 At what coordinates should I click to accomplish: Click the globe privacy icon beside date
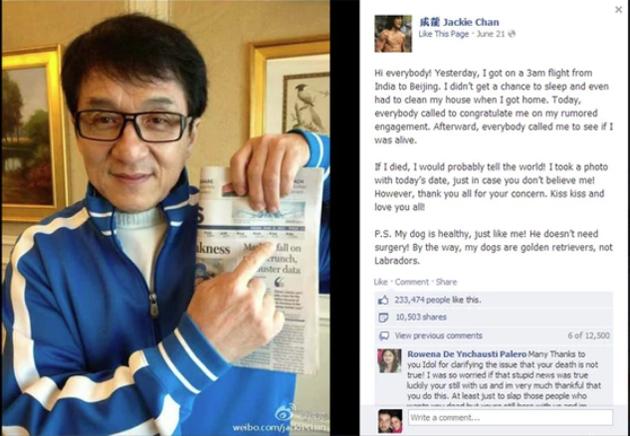(x=511, y=34)
